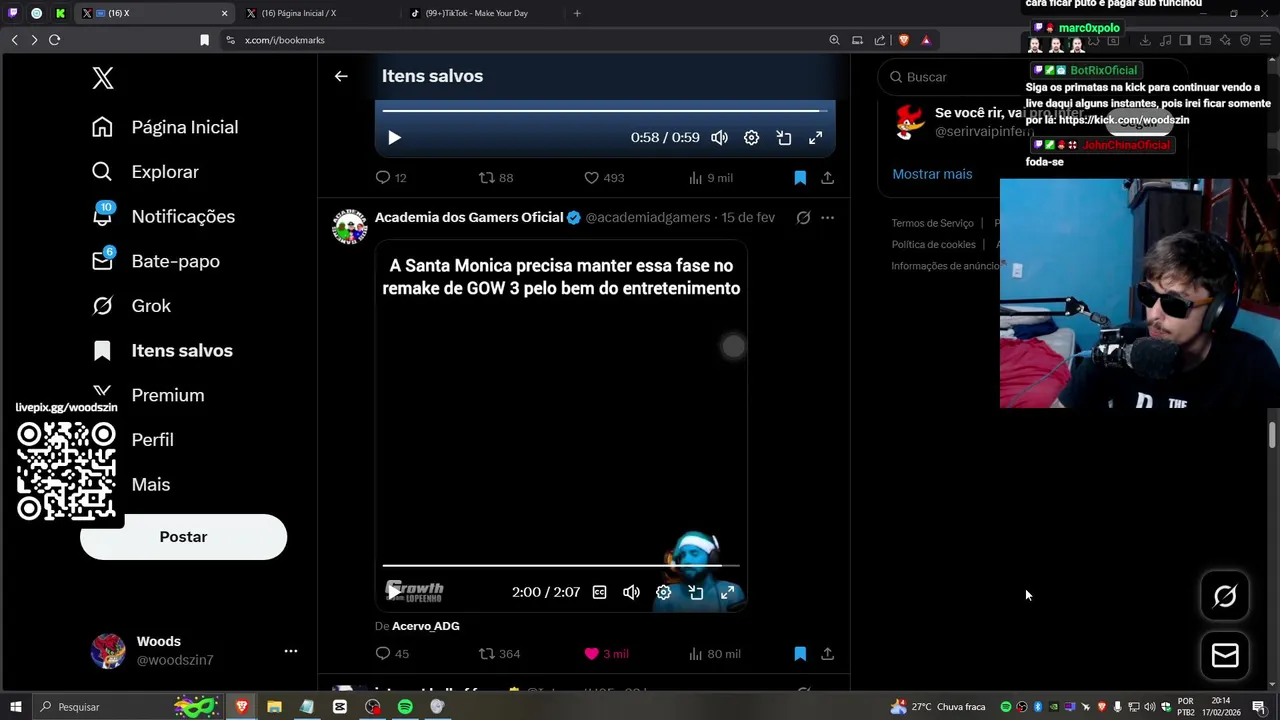This screenshot has width=1280, height=720.
Task: Seek on the GOW 3 video progress bar
Action: (x=560, y=566)
